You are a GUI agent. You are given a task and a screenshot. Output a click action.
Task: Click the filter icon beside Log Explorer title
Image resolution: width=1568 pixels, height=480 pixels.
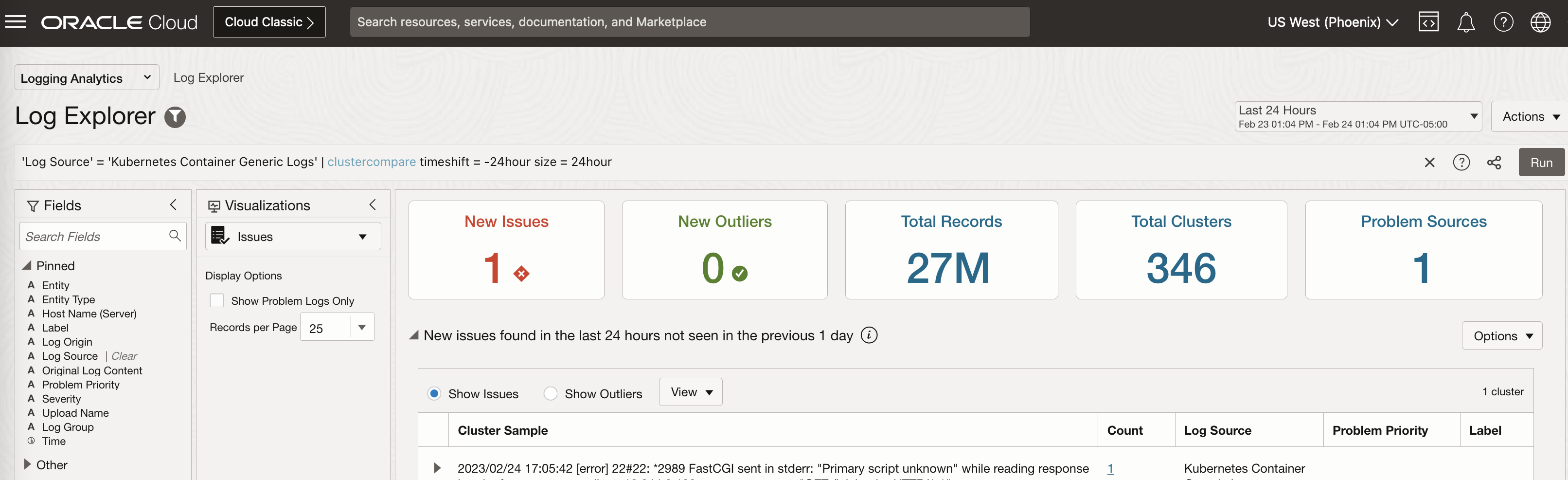175,117
